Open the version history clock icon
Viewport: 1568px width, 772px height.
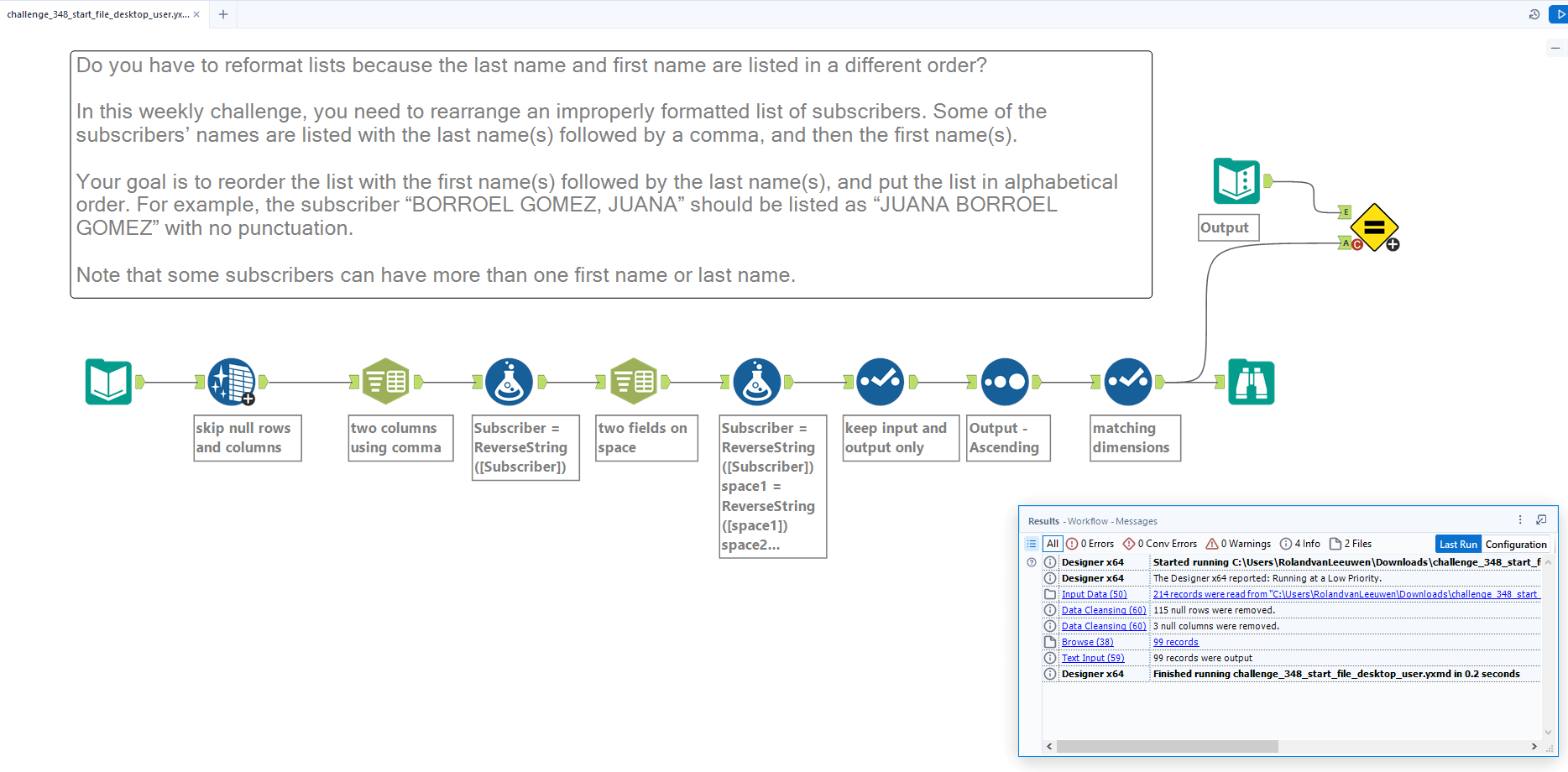pyautogui.click(x=1535, y=13)
